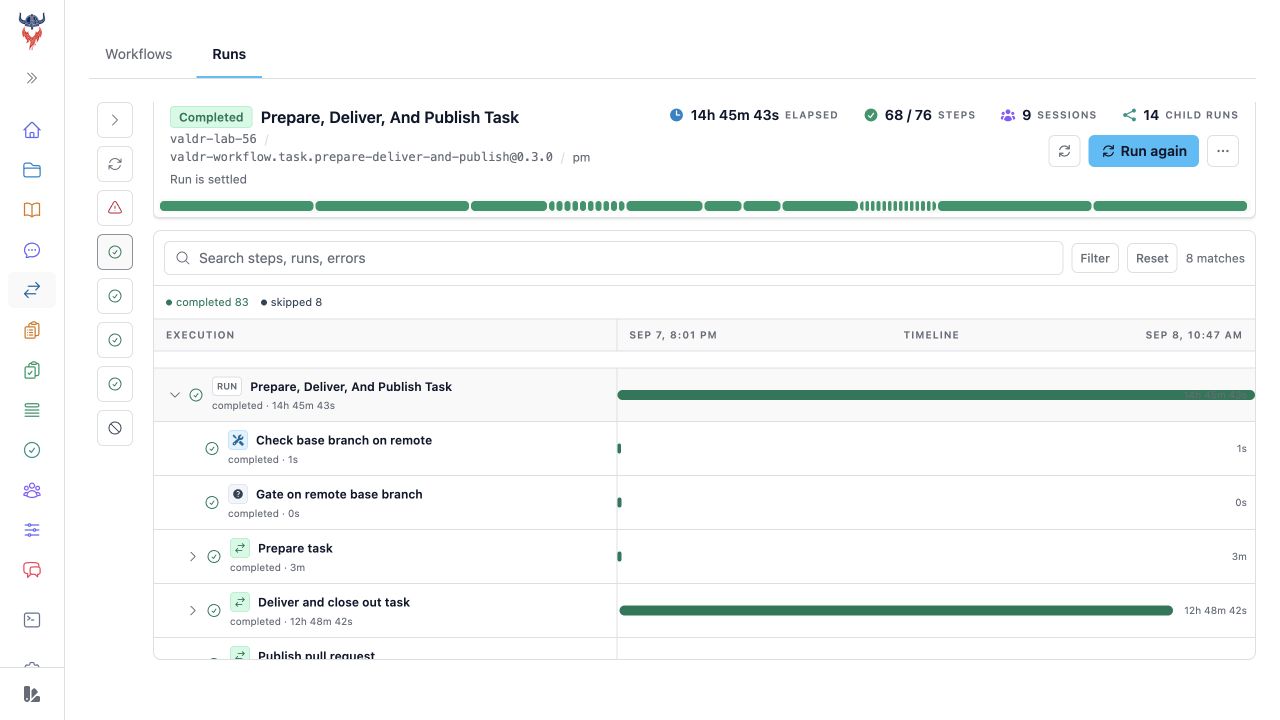The image size is (1280, 720).
Task: Select the red warning triangle run entry
Action: 115,208
